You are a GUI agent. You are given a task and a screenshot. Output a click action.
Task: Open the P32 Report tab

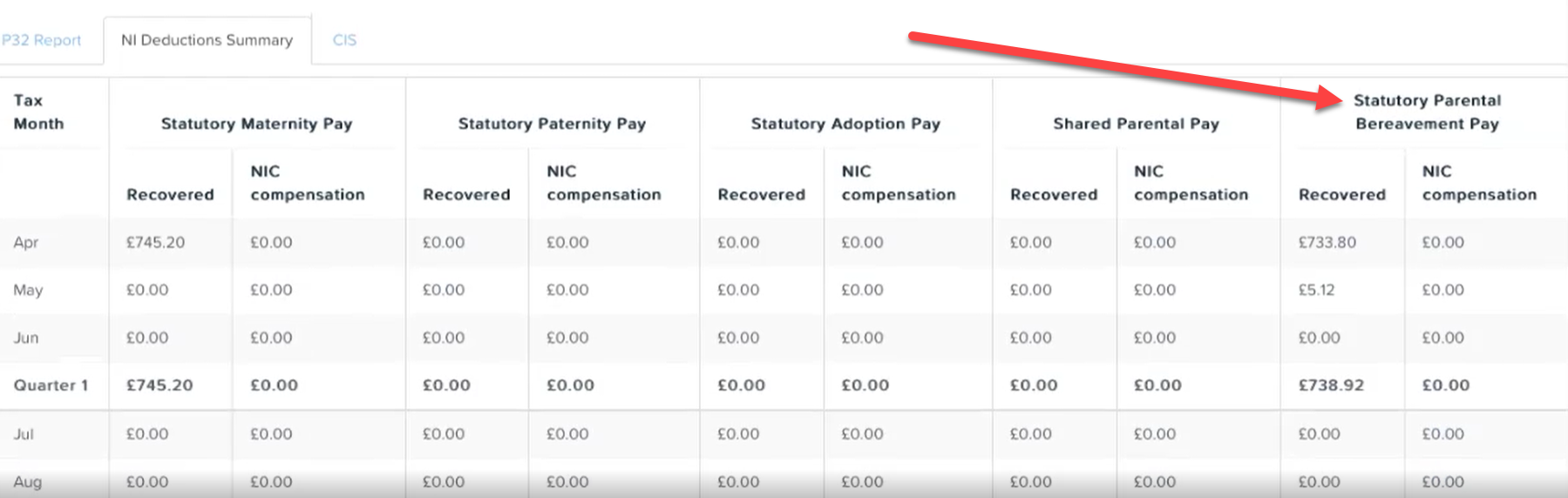click(41, 40)
